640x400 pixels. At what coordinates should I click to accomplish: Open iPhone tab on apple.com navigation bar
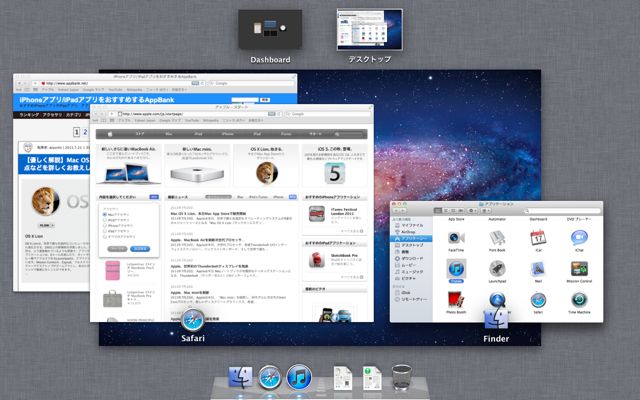228,134
